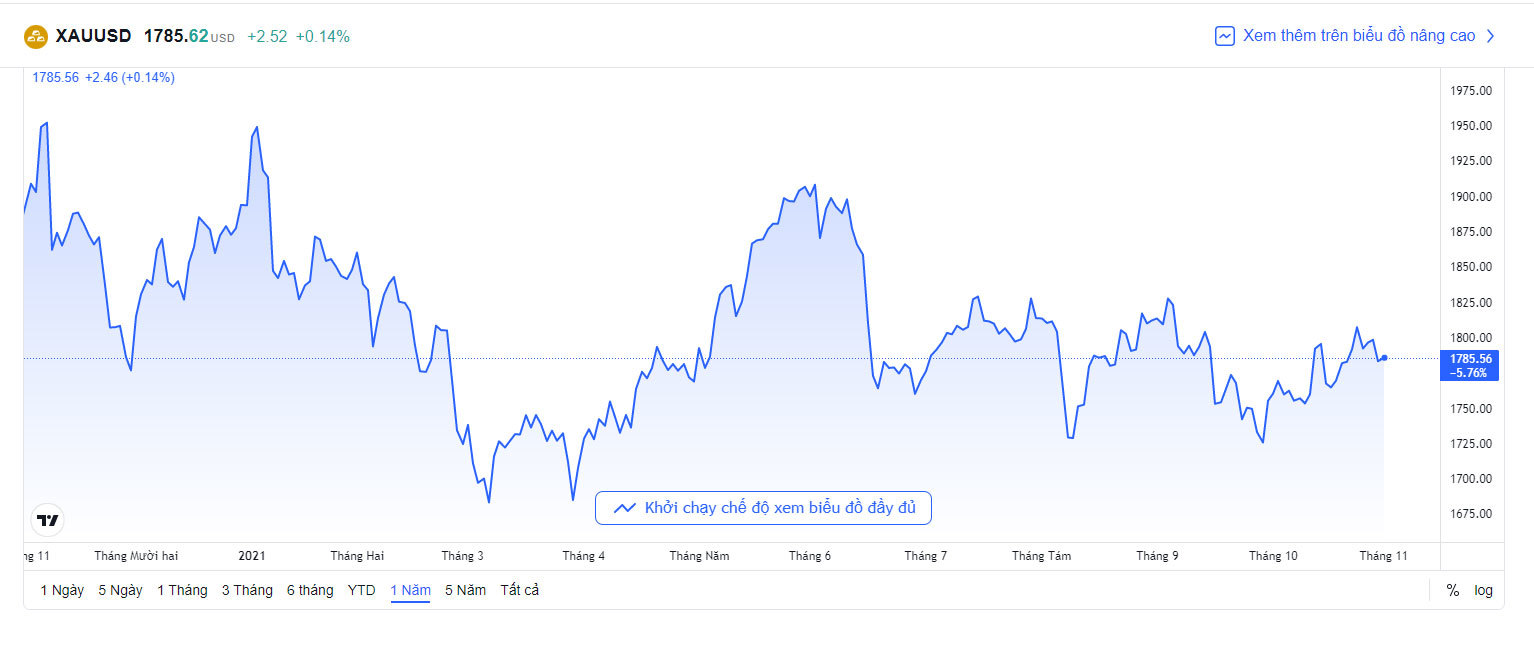1534x645 pixels.
Task: Switch to the '5 Năm' range
Action: (x=465, y=590)
